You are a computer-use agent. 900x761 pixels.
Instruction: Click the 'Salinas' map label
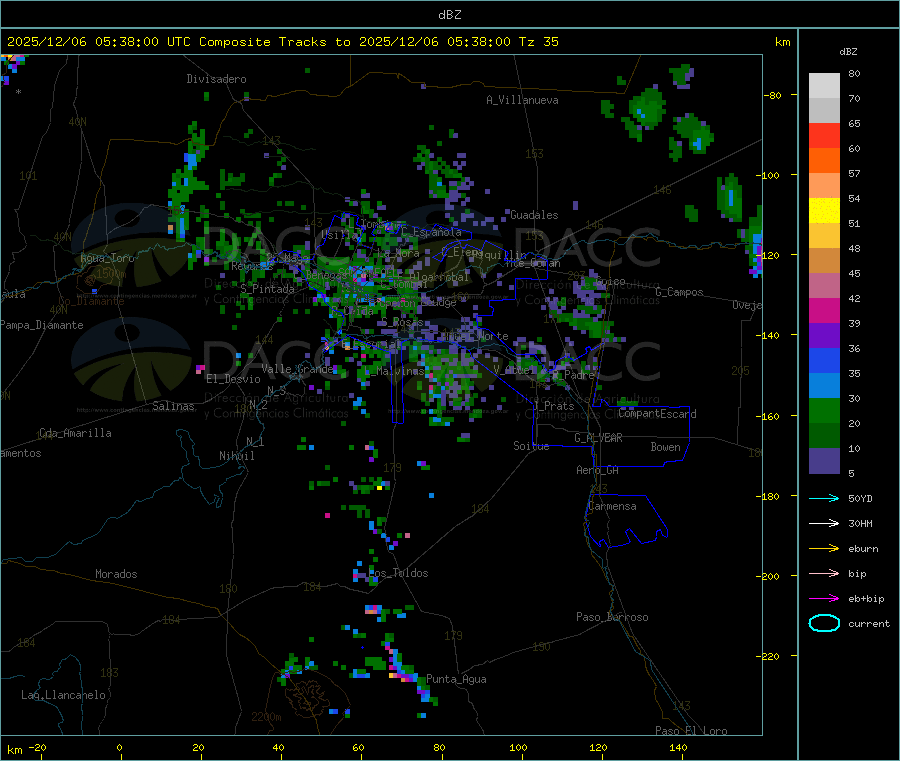pyautogui.click(x=173, y=406)
